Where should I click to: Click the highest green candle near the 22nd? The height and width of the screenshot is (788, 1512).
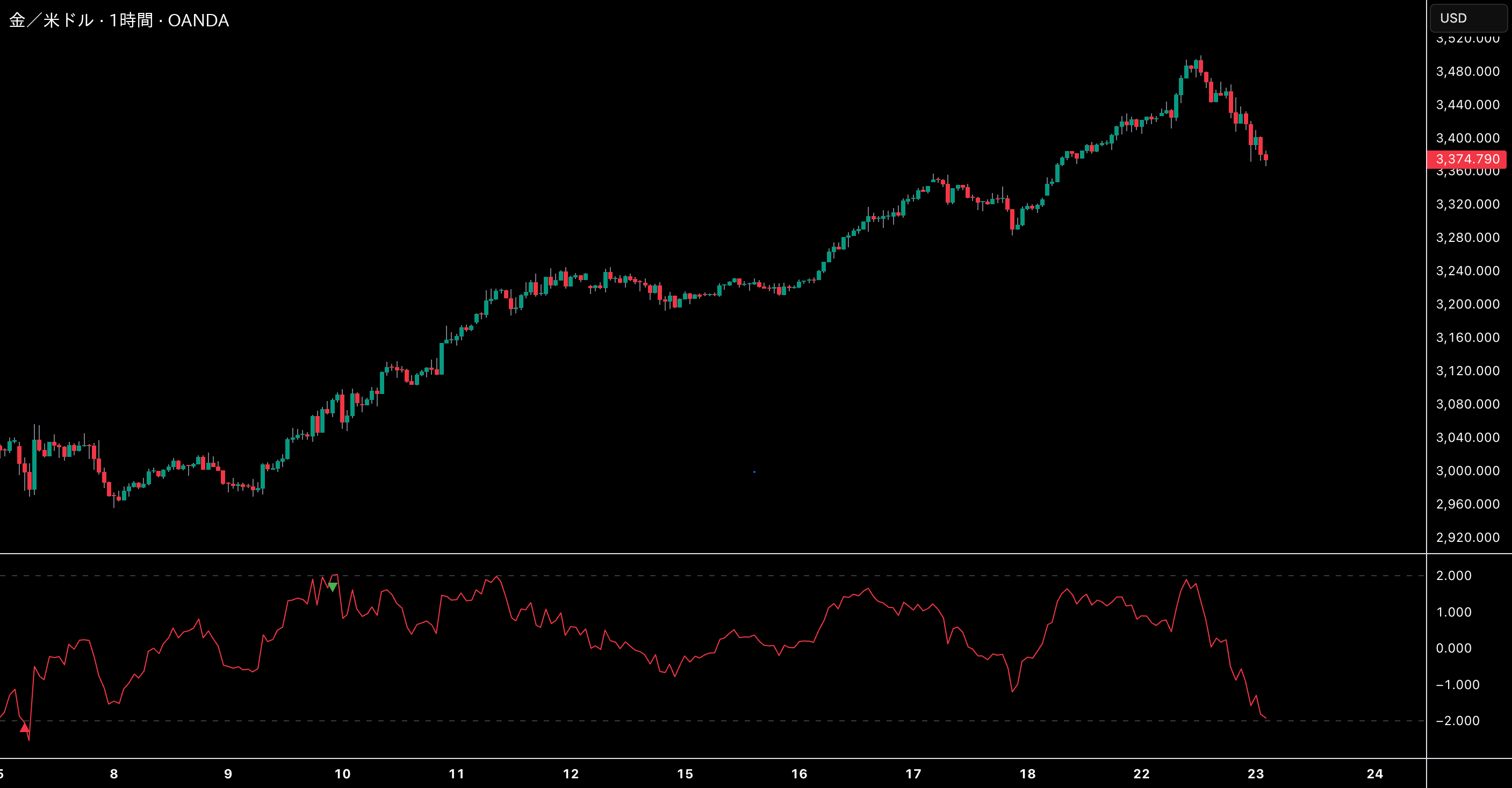point(1197,65)
